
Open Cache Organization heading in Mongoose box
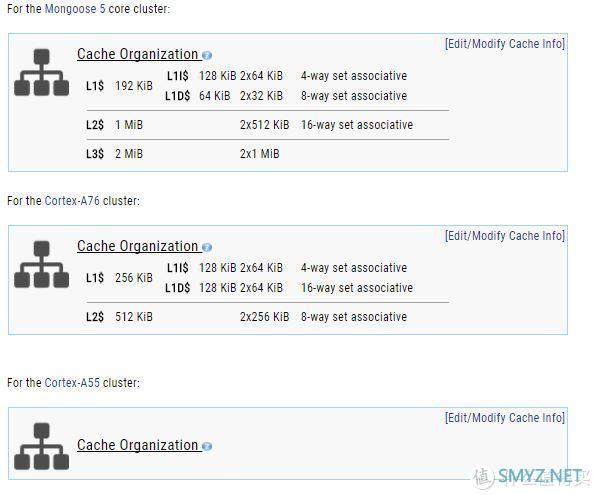138,54
